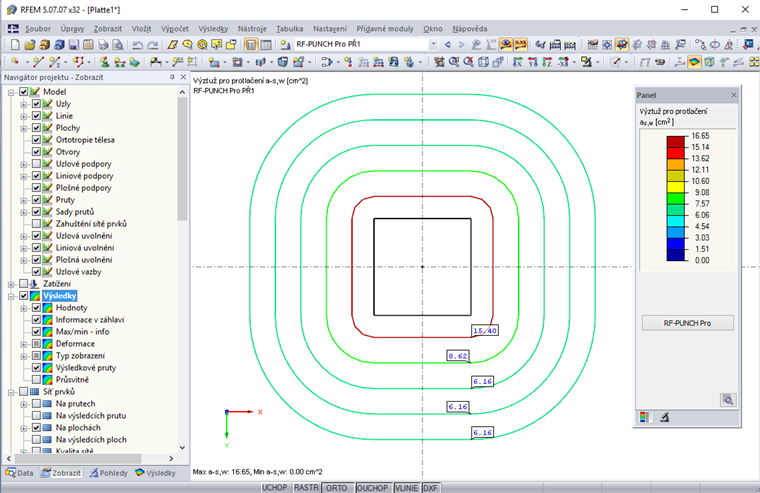Image resolution: width=760 pixels, height=493 pixels.
Task: Open print preview magnifier icon
Action: [x=117, y=45]
